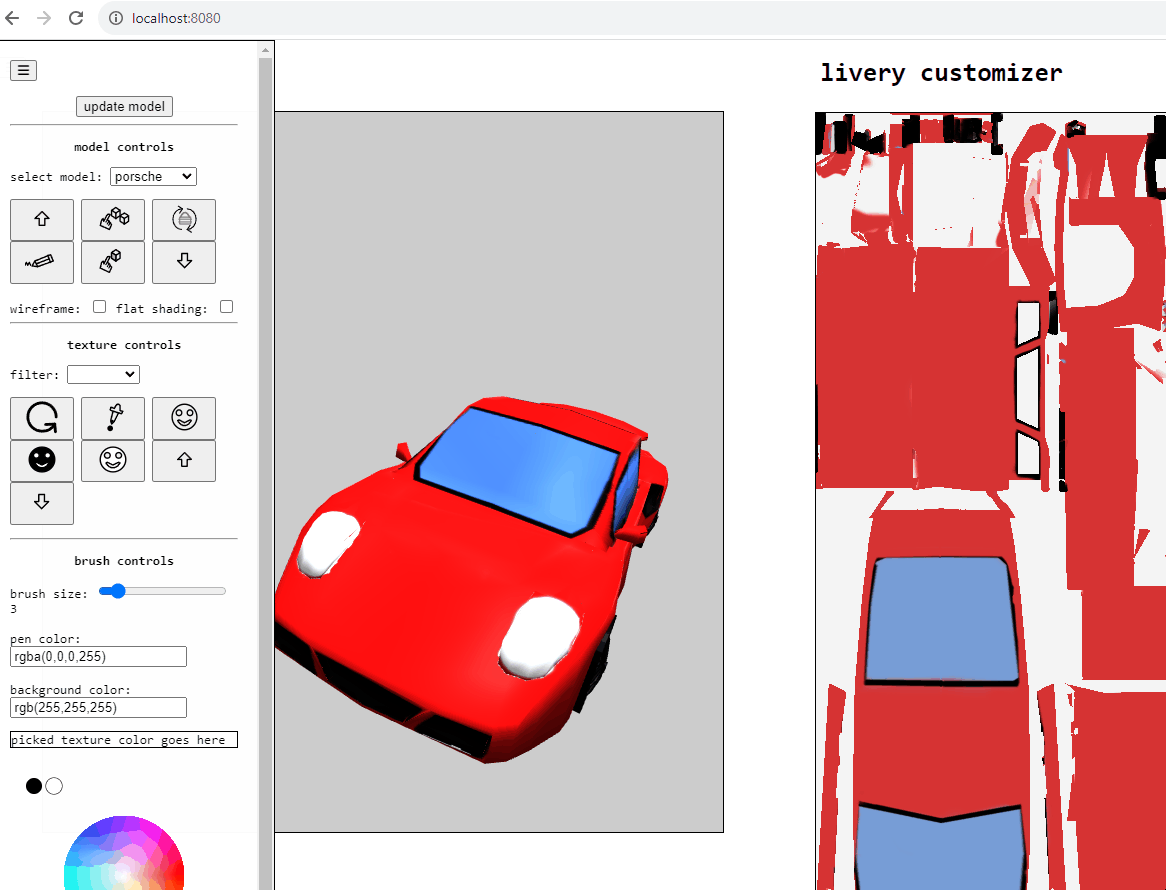
Task: Click the red car in the 3D viewport
Action: (470, 580)
